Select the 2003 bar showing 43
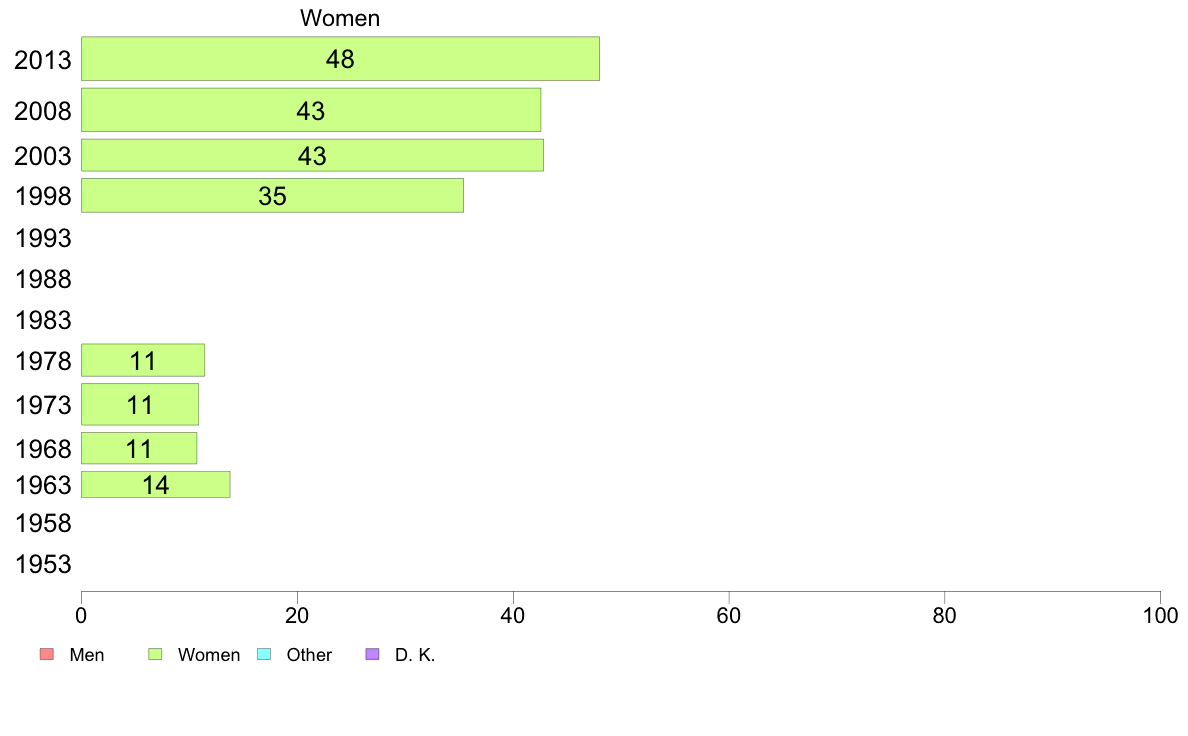Screen dimensions: 1188x736 coord(312,155)
